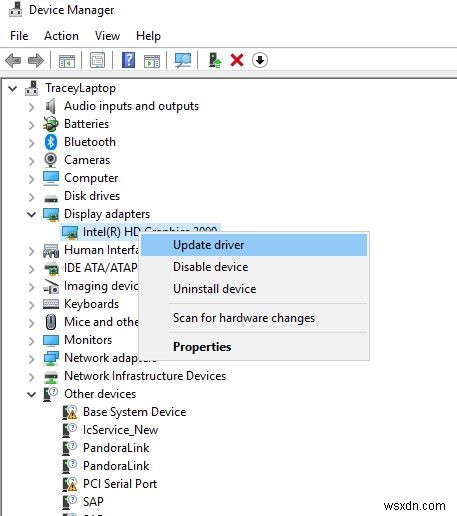Open the Action menu
Screen dimensions: 457x516
(x=61, y=36)
